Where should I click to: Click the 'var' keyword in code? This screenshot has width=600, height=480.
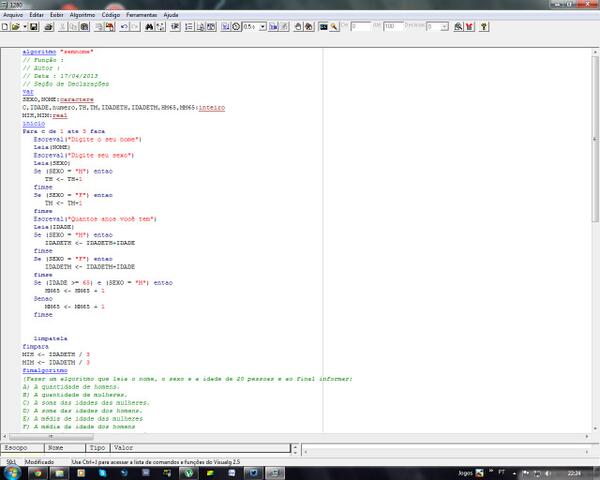(28, 92)
